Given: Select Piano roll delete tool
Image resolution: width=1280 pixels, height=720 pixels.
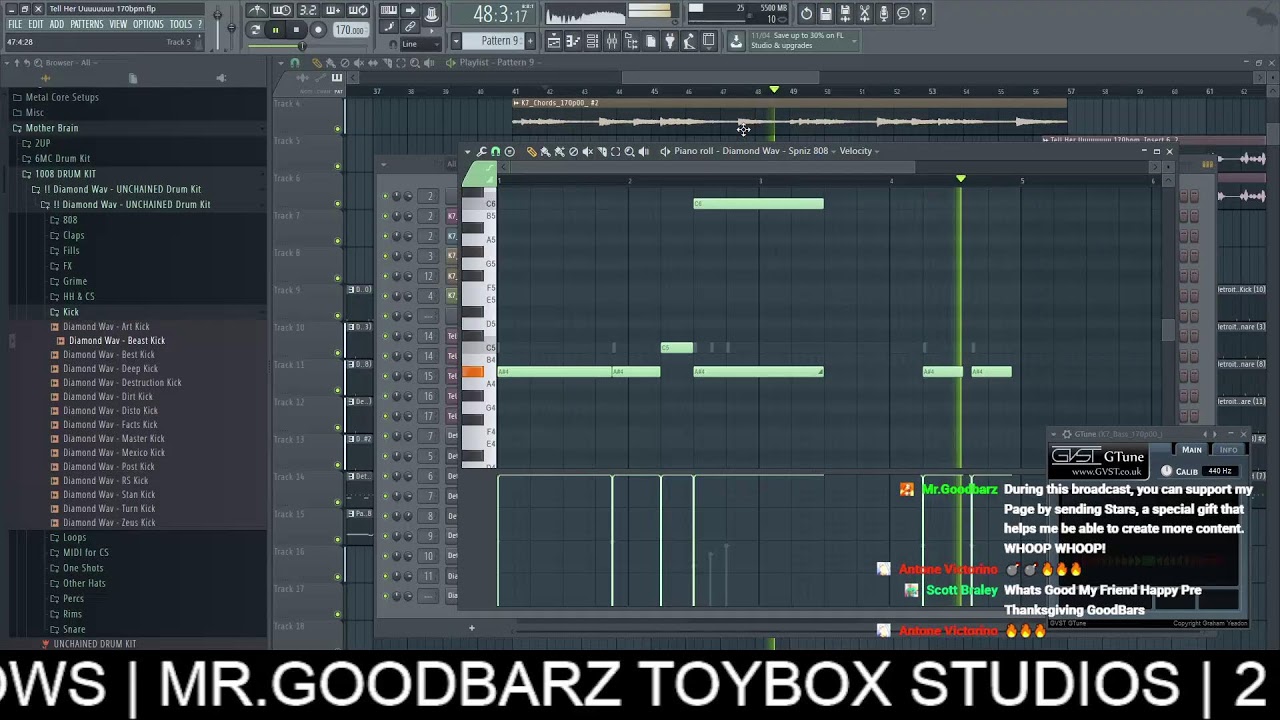Looking at the screenshot, I should tap(573, 151).
